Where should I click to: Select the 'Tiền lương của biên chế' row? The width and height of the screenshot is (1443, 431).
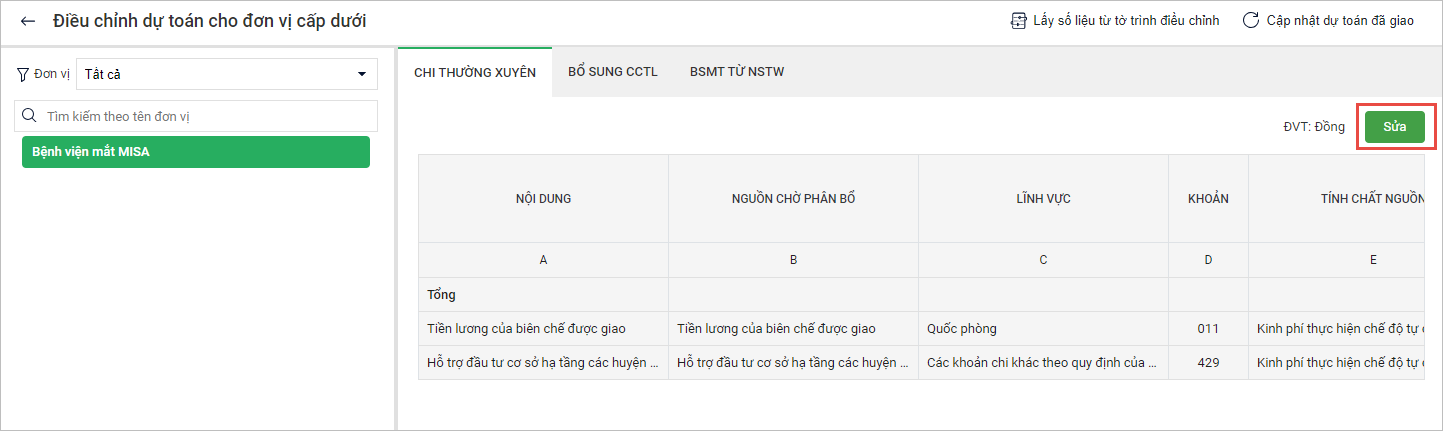click(x=541, y=328)
